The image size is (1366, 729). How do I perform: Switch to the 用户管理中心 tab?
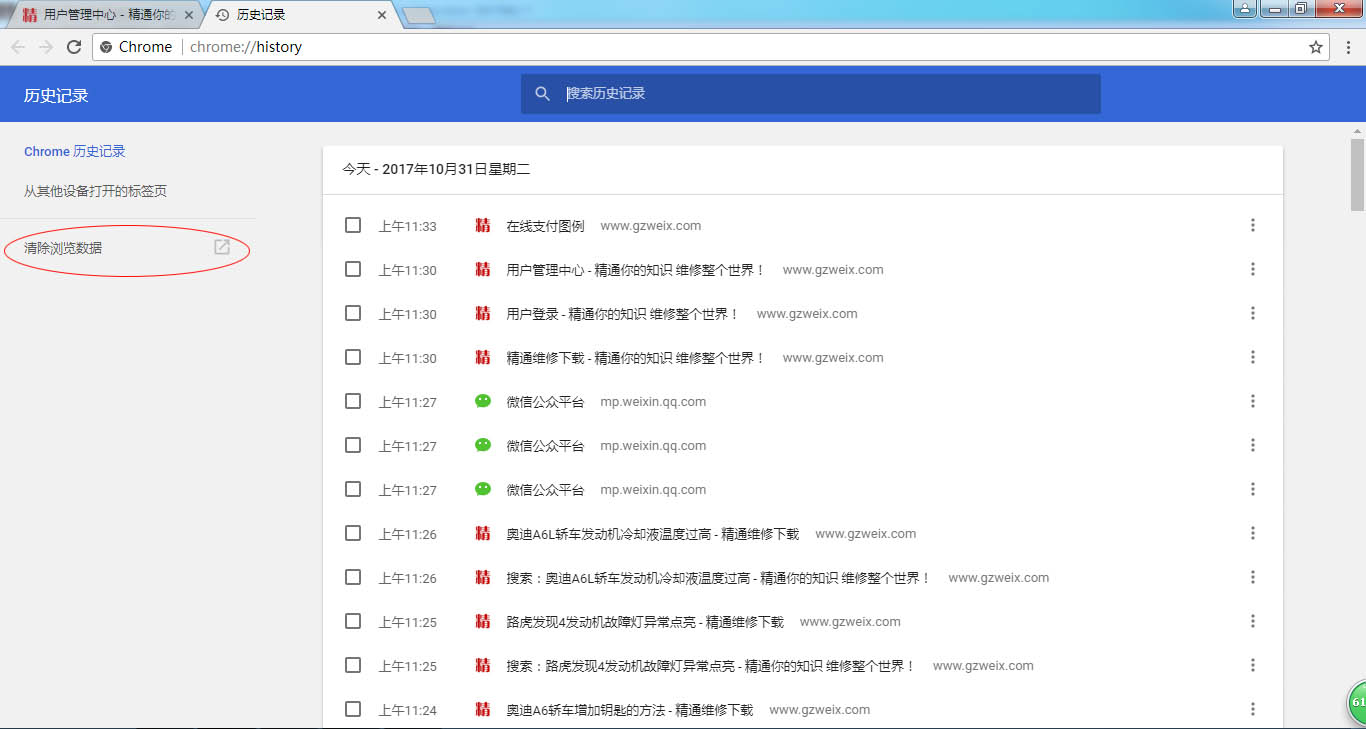[105, 15]
